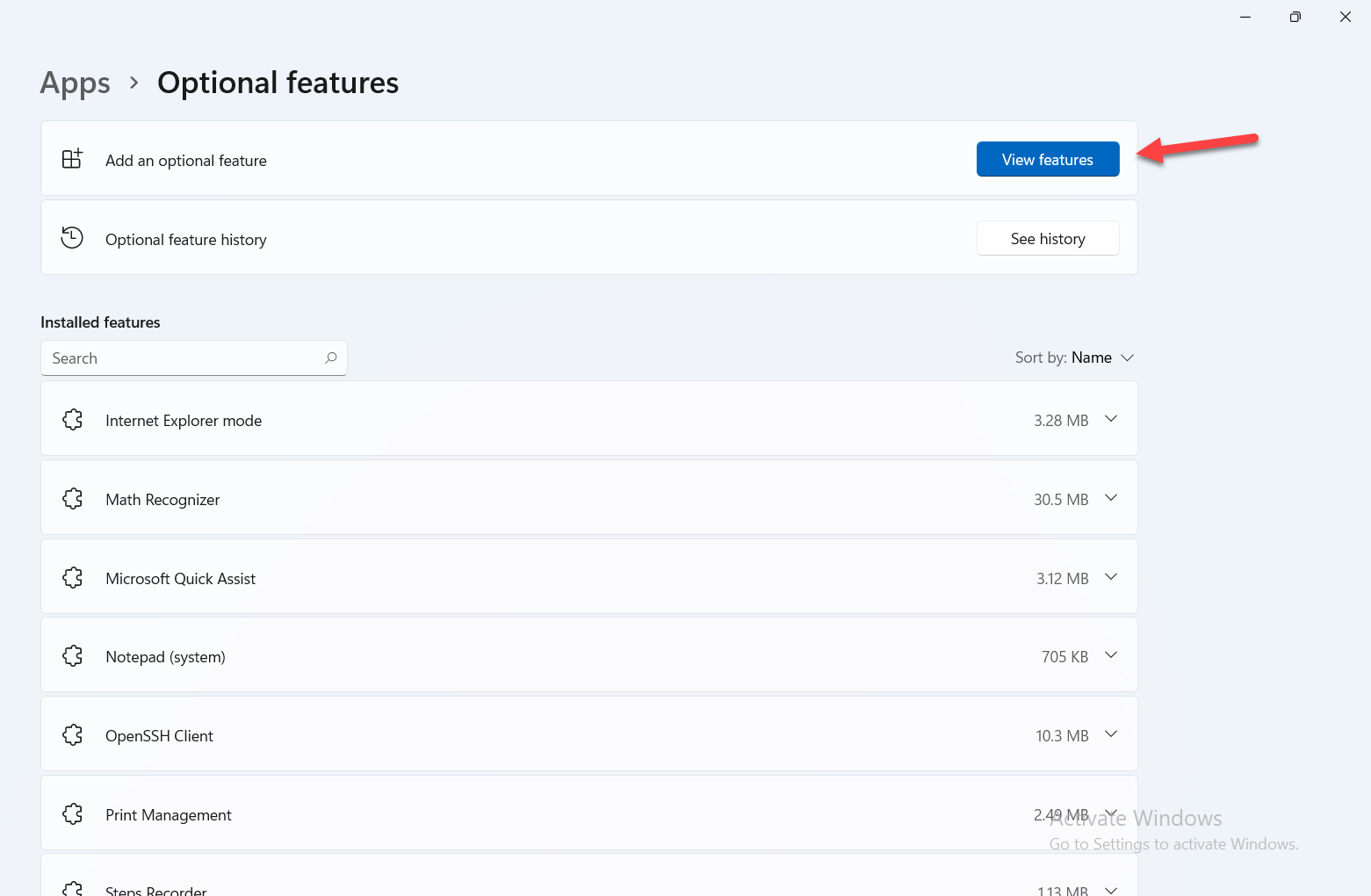The width and height of the screenshot is (1371, 896).
Task: Expand the OpenSSH Client chevron
Action: point(1110,734)
